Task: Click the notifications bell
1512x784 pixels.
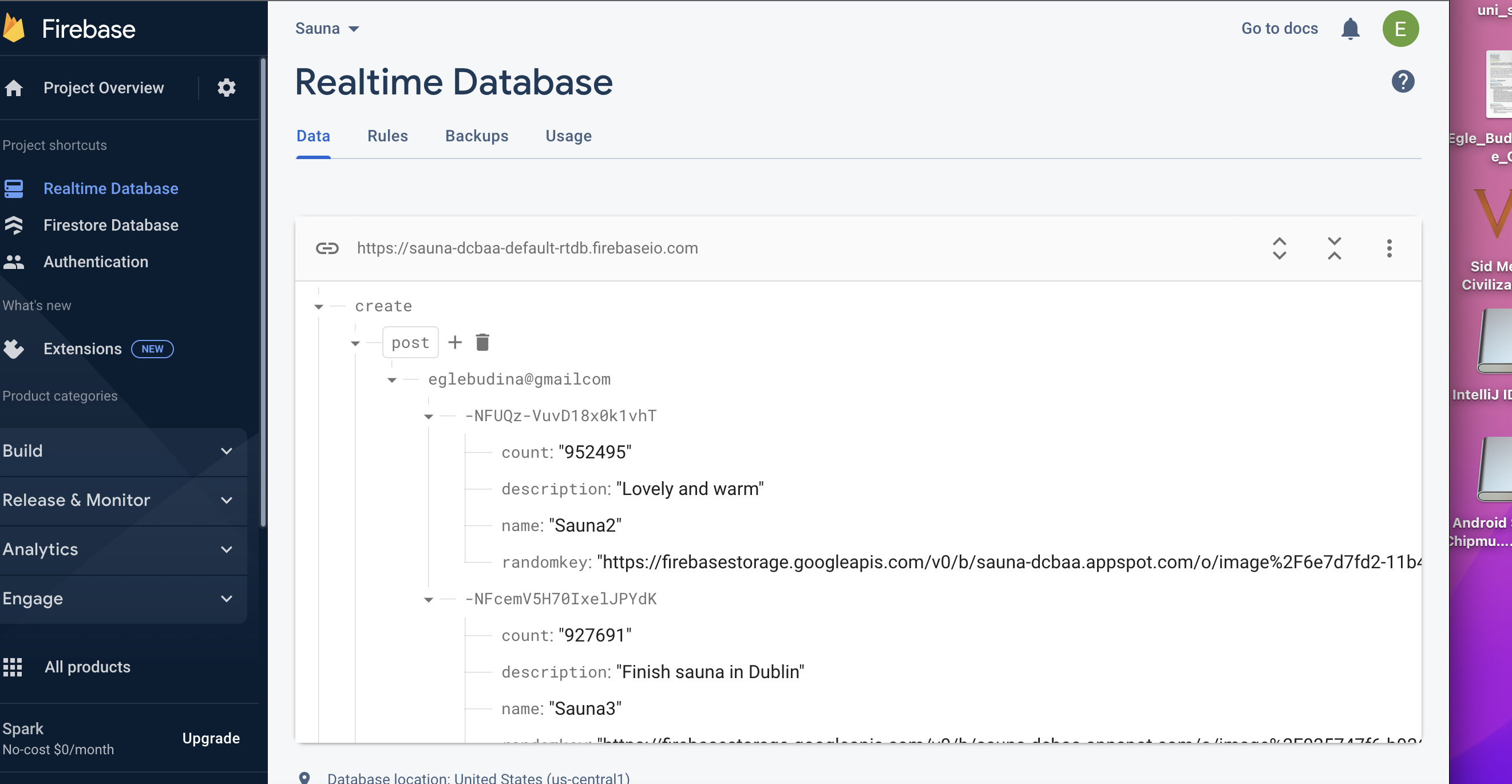Action: (1350, 28)
